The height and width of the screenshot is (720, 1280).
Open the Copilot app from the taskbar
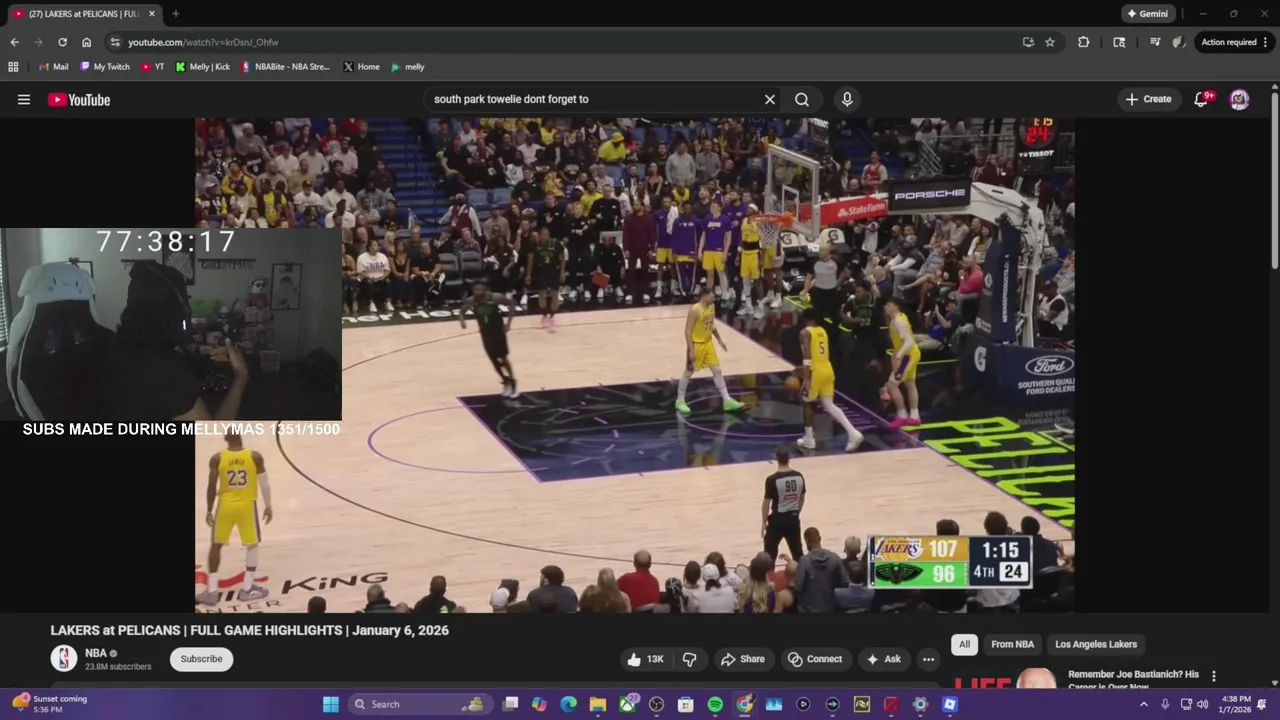coord(540,704)
